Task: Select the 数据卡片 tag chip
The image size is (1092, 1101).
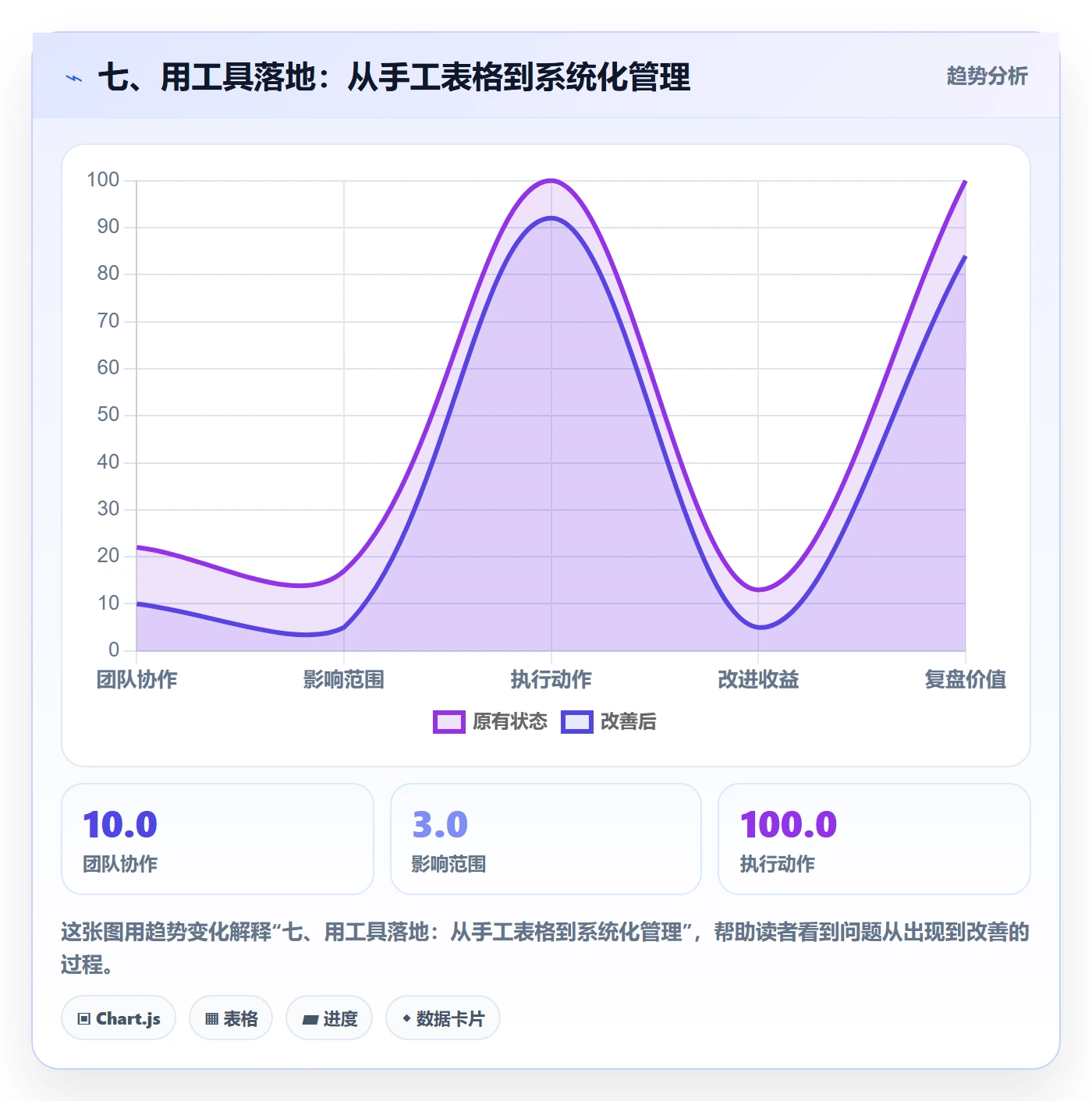Action: [x=443, y=1018]
